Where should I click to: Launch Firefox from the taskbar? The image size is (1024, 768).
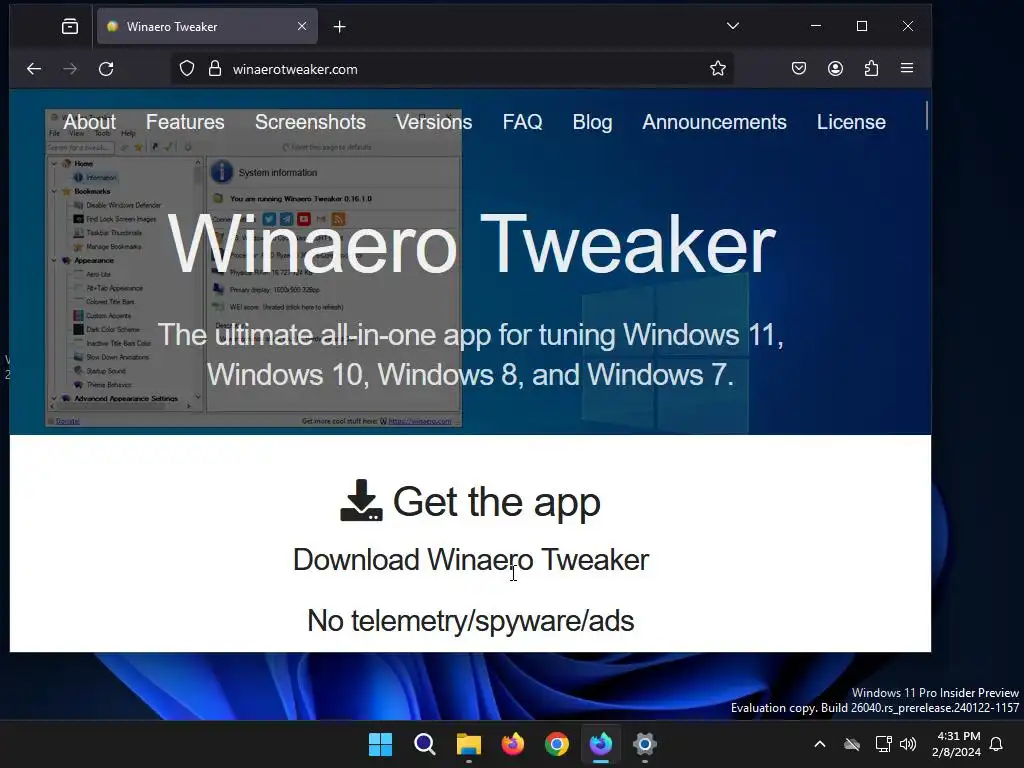tap(513, 744)
